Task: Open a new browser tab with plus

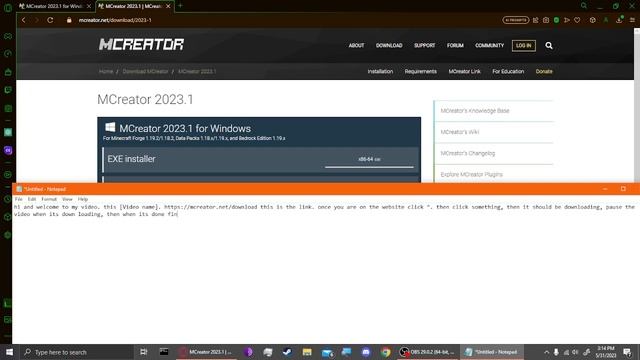Action: 180,6
